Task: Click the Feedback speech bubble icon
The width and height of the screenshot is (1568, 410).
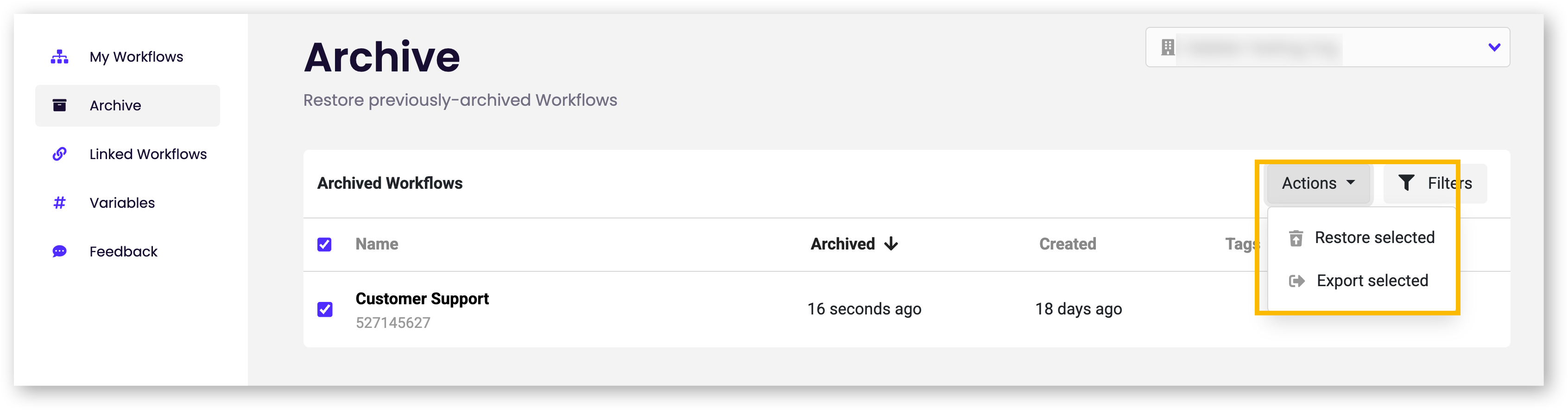Action: pyautogui.click(x=59, y=251)
